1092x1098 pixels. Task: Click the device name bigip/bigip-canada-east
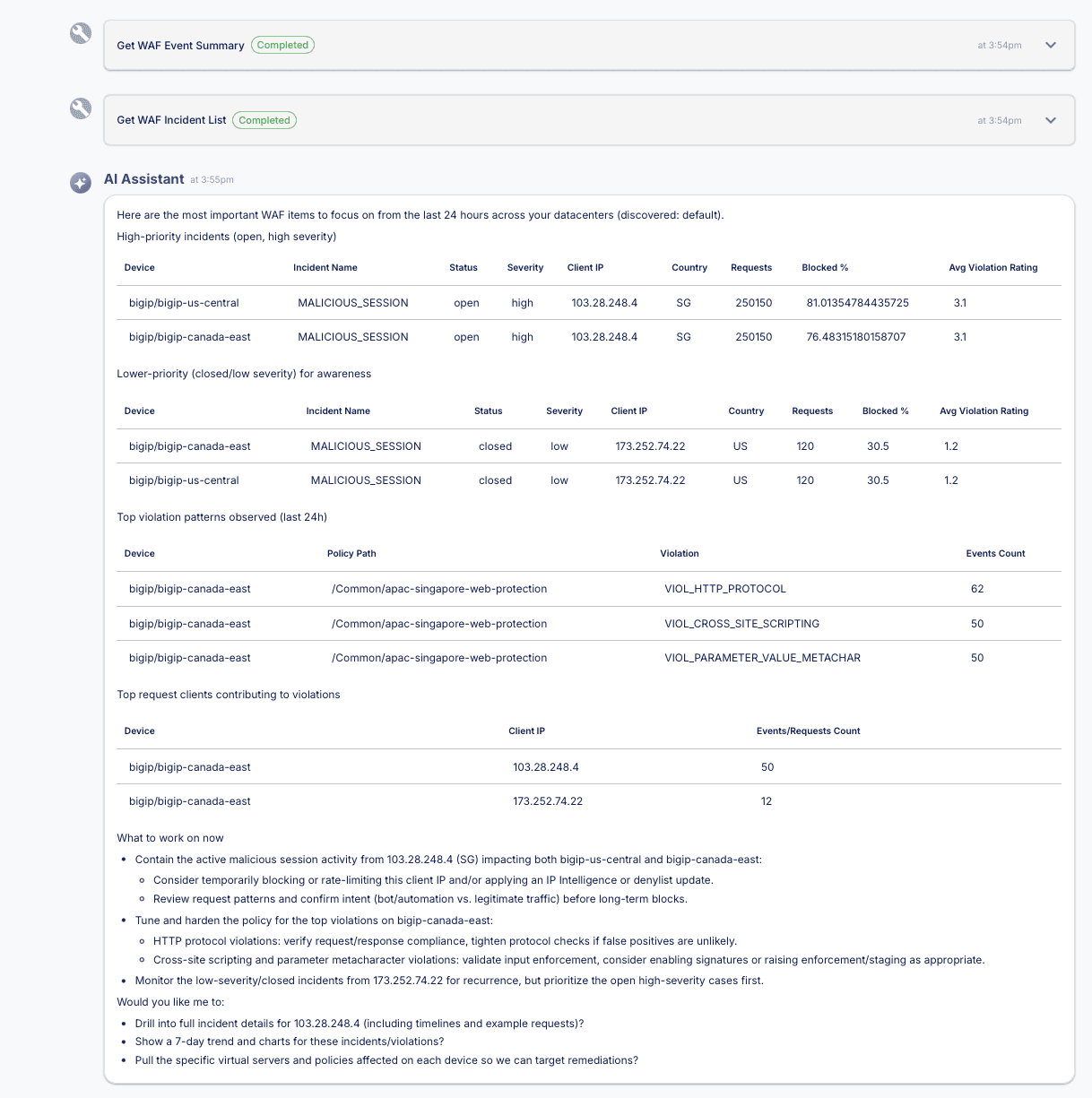189,337
